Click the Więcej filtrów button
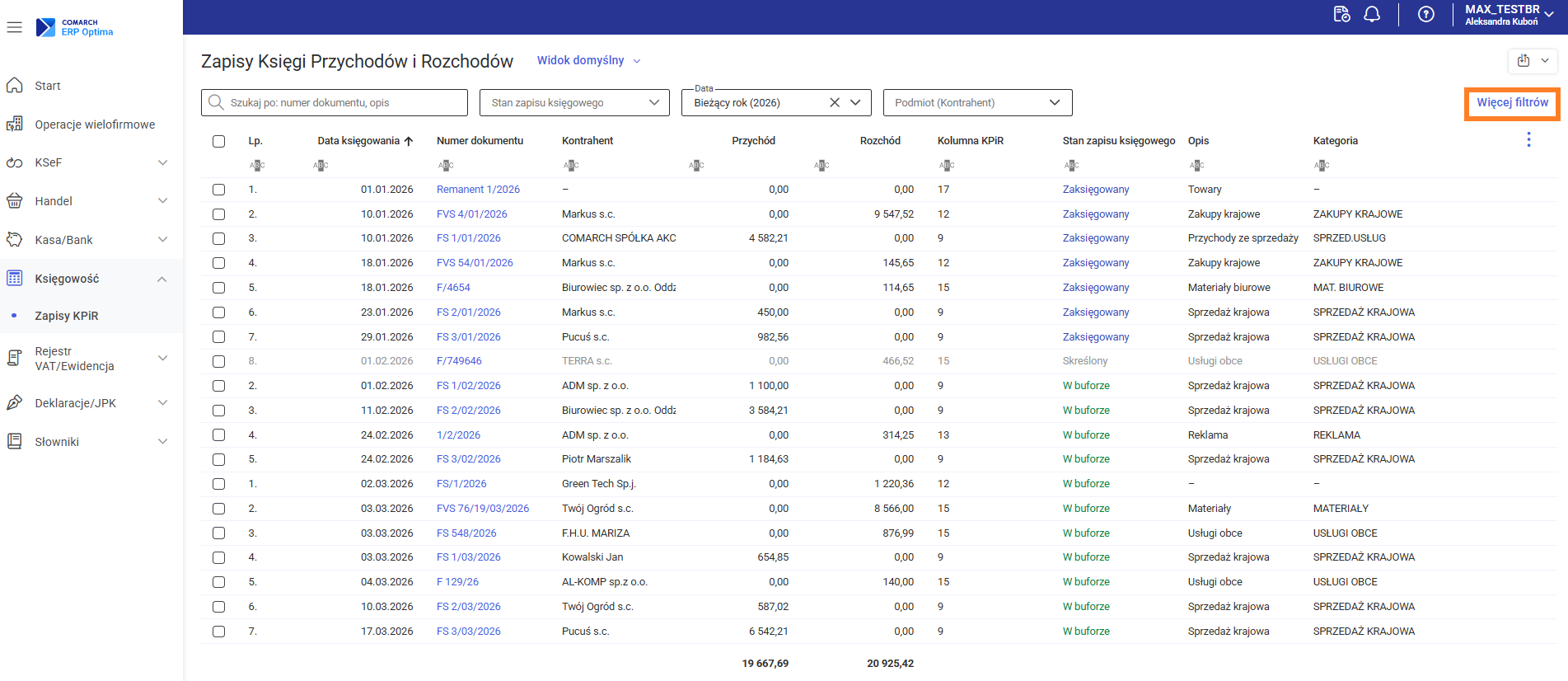Screen dimensions: 1568x681 coord(1512,103)
